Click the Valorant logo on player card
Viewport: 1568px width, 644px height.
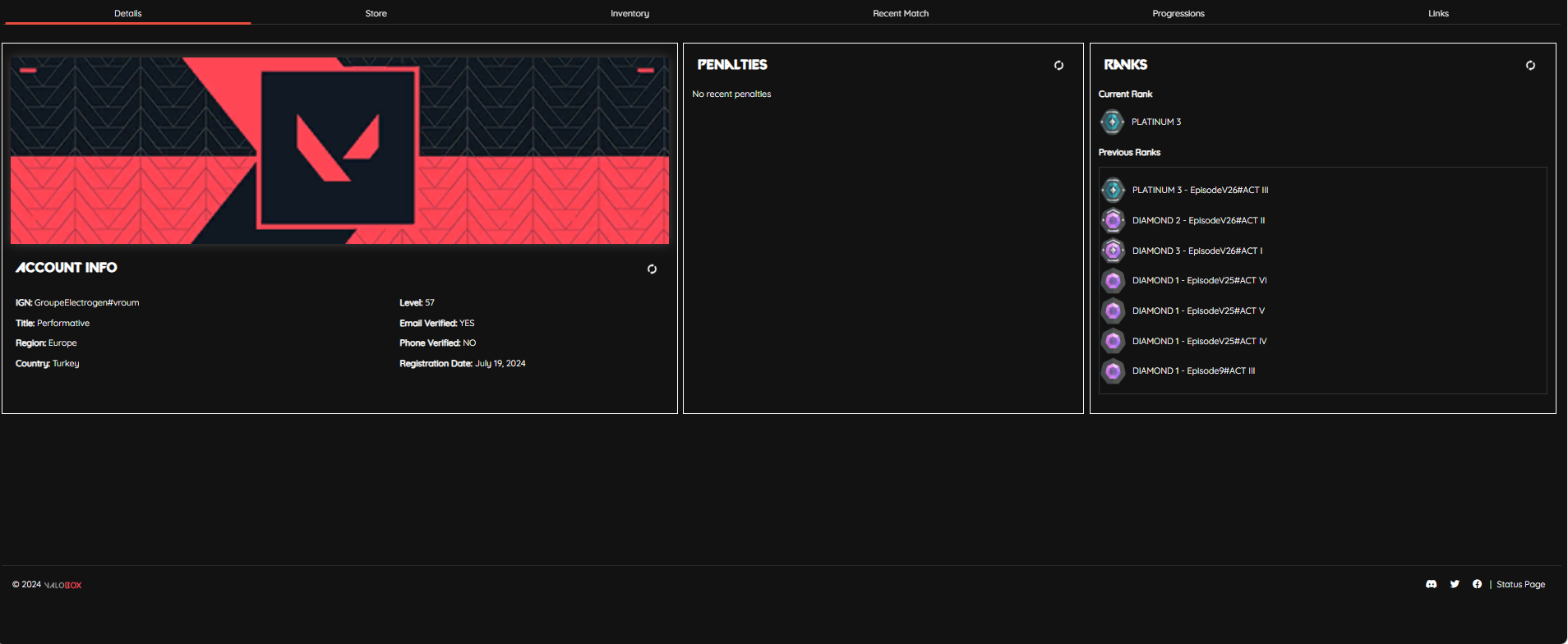338,148
